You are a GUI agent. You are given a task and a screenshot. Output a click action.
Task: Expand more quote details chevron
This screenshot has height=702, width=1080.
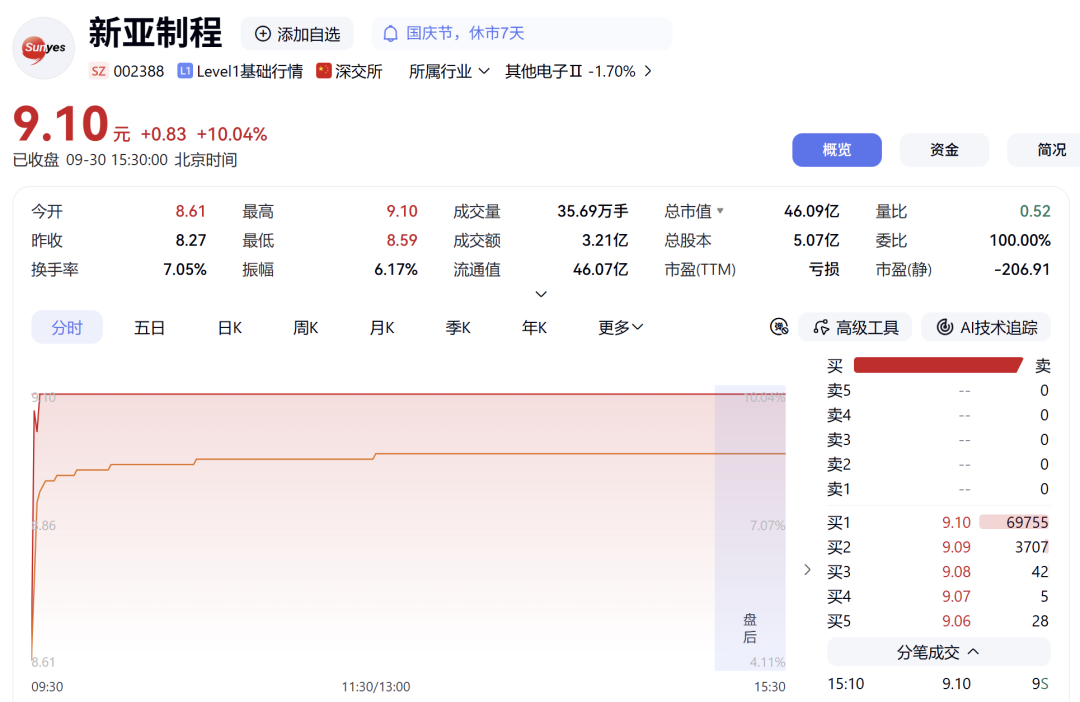[541, 294]
